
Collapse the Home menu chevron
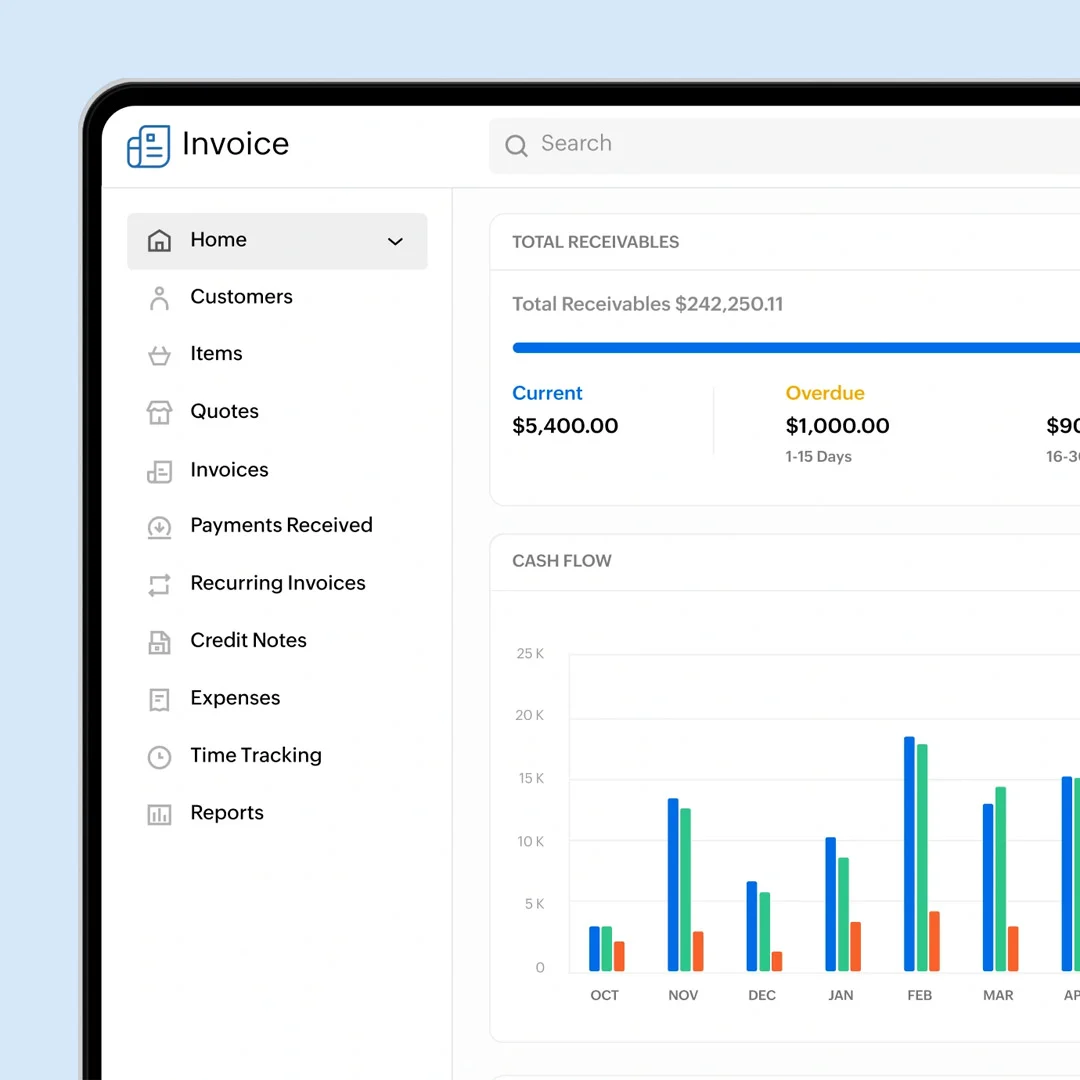395,241
